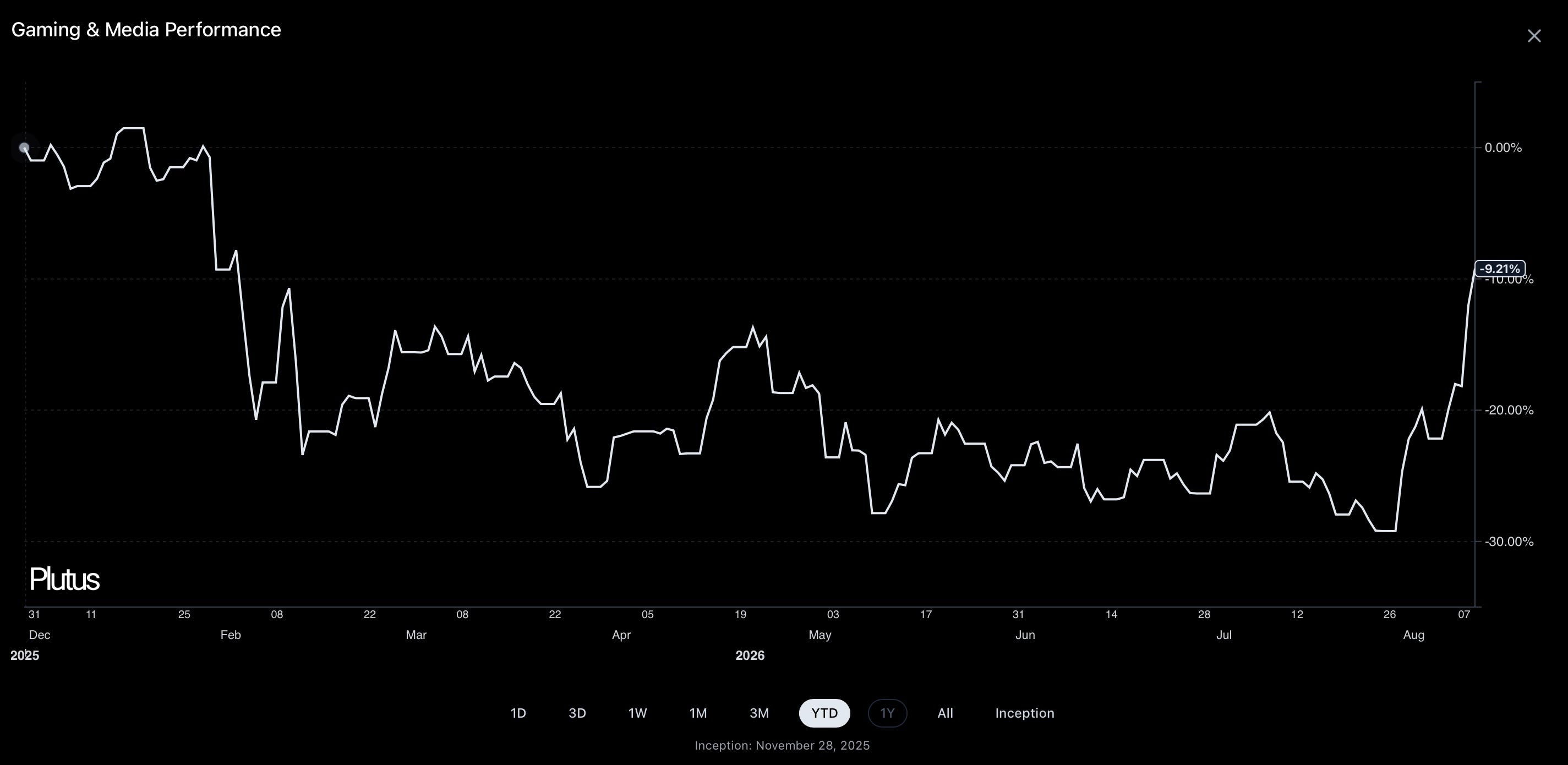
Task: Click the May month axis label
Action: tap(820, 635)
